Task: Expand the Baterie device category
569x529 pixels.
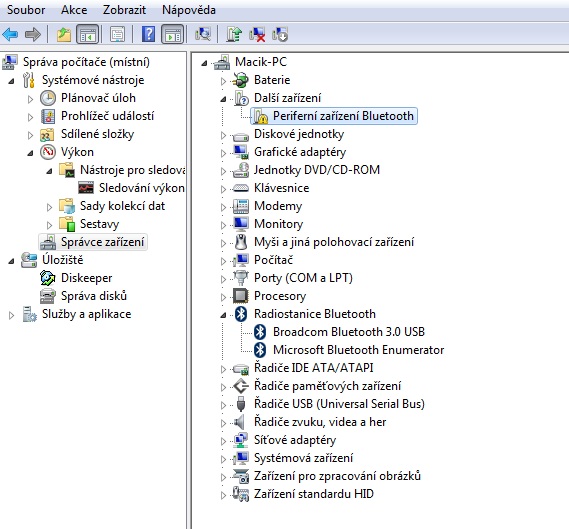Action: pyautogui.click(x=224, y=81)
